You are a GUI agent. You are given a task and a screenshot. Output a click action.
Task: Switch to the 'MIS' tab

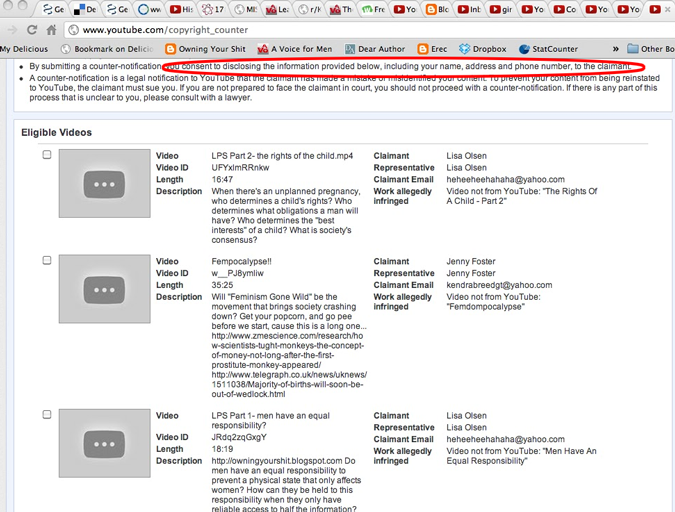coord(245,9)
